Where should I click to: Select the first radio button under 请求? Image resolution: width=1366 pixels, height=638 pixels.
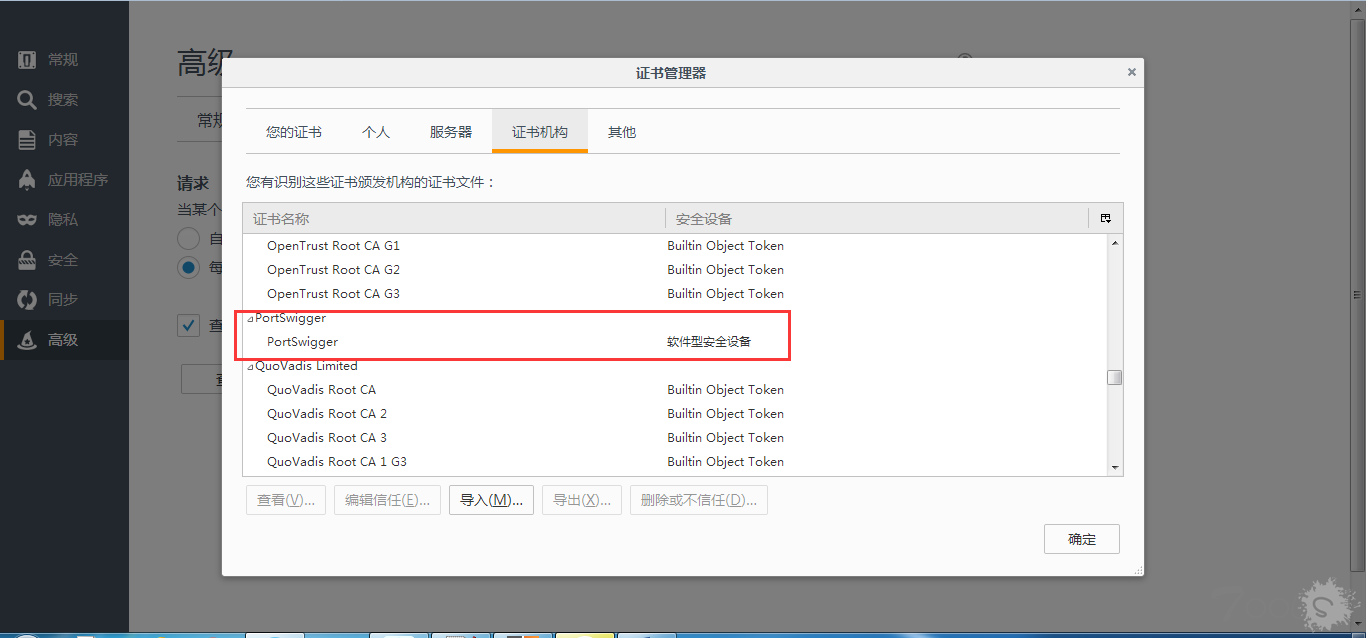[x=188, y=238]
